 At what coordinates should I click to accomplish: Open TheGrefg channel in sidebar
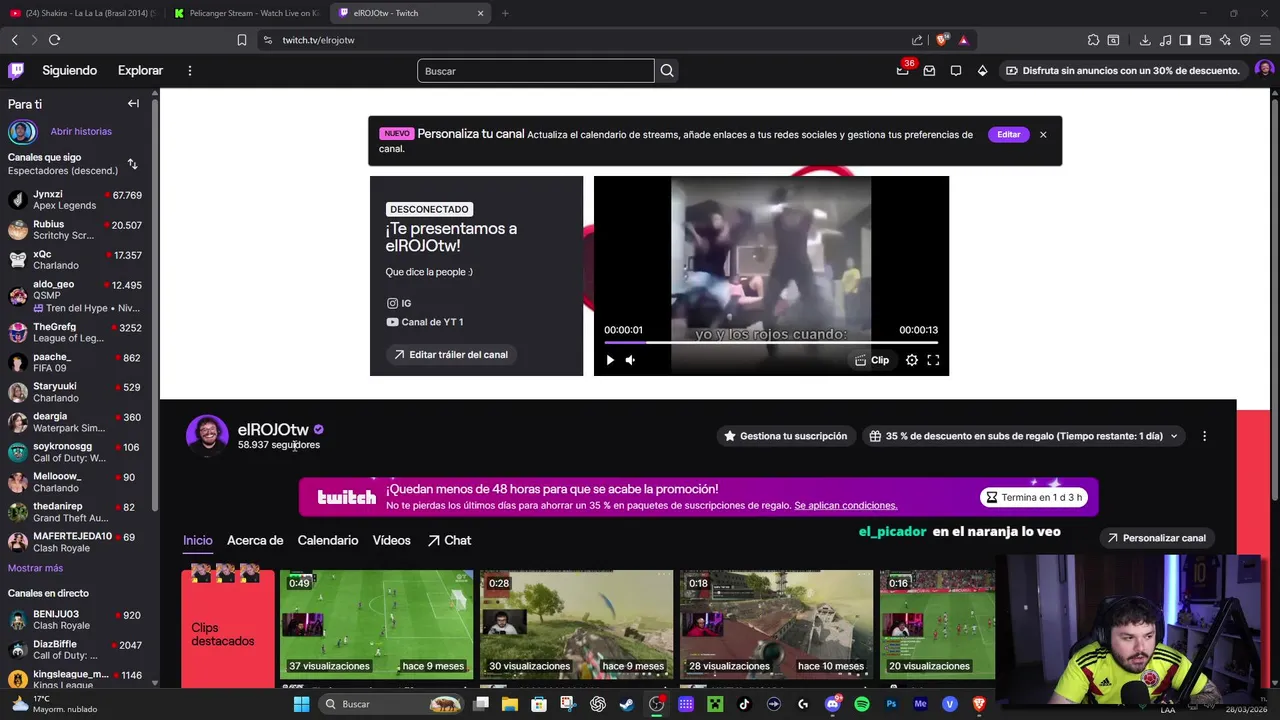point(76,332)
